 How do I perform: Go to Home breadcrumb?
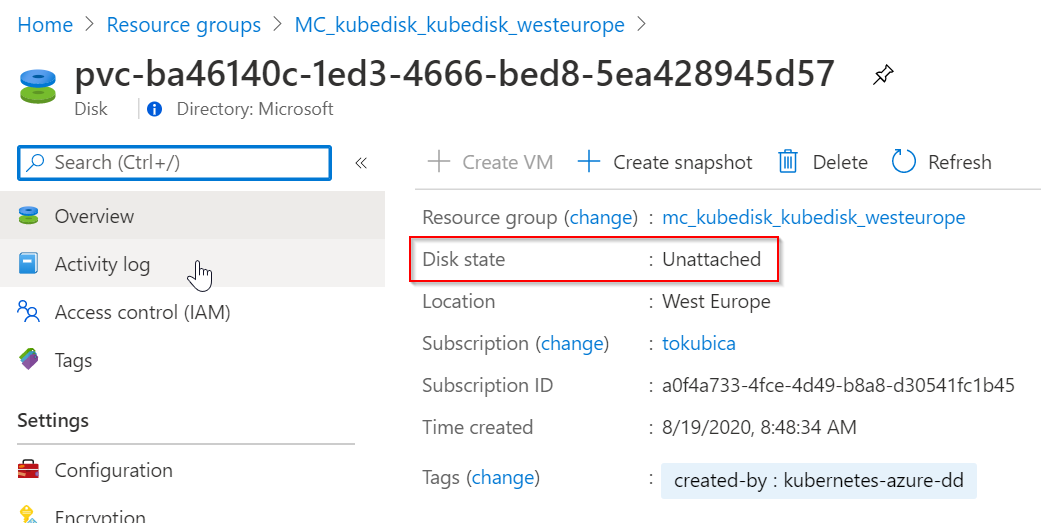point(45,25)
